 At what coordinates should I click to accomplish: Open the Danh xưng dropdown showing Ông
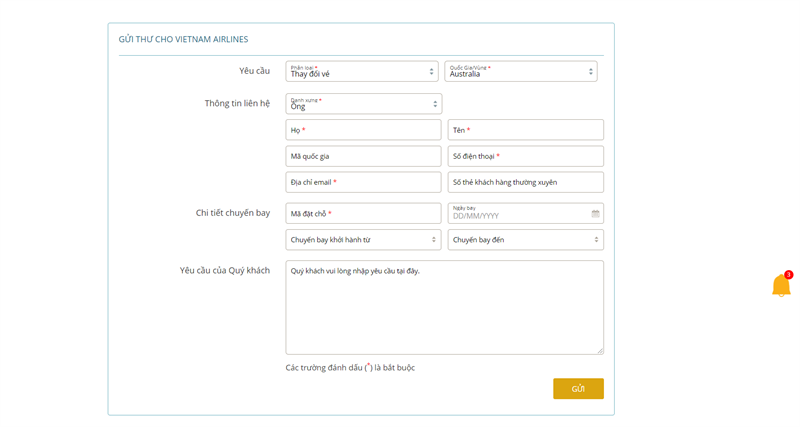[x=364, y=104]
